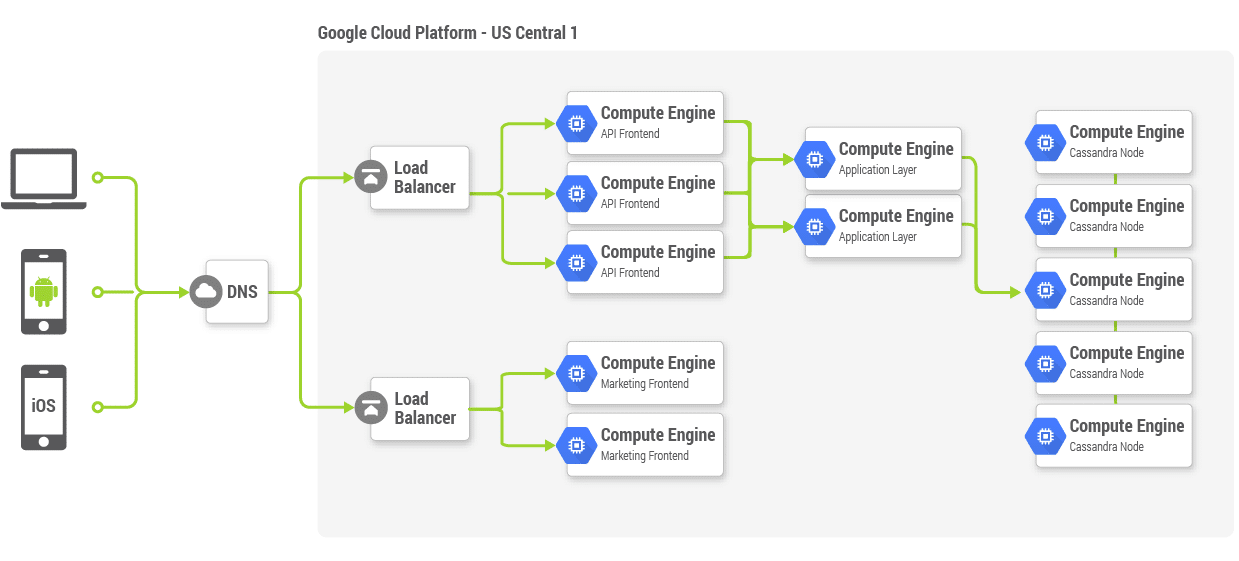Click the bottom Marketing Frontend hexagon icon
Image resolution: width=1239 pixels, height=561 pixels.
(576, 445)
